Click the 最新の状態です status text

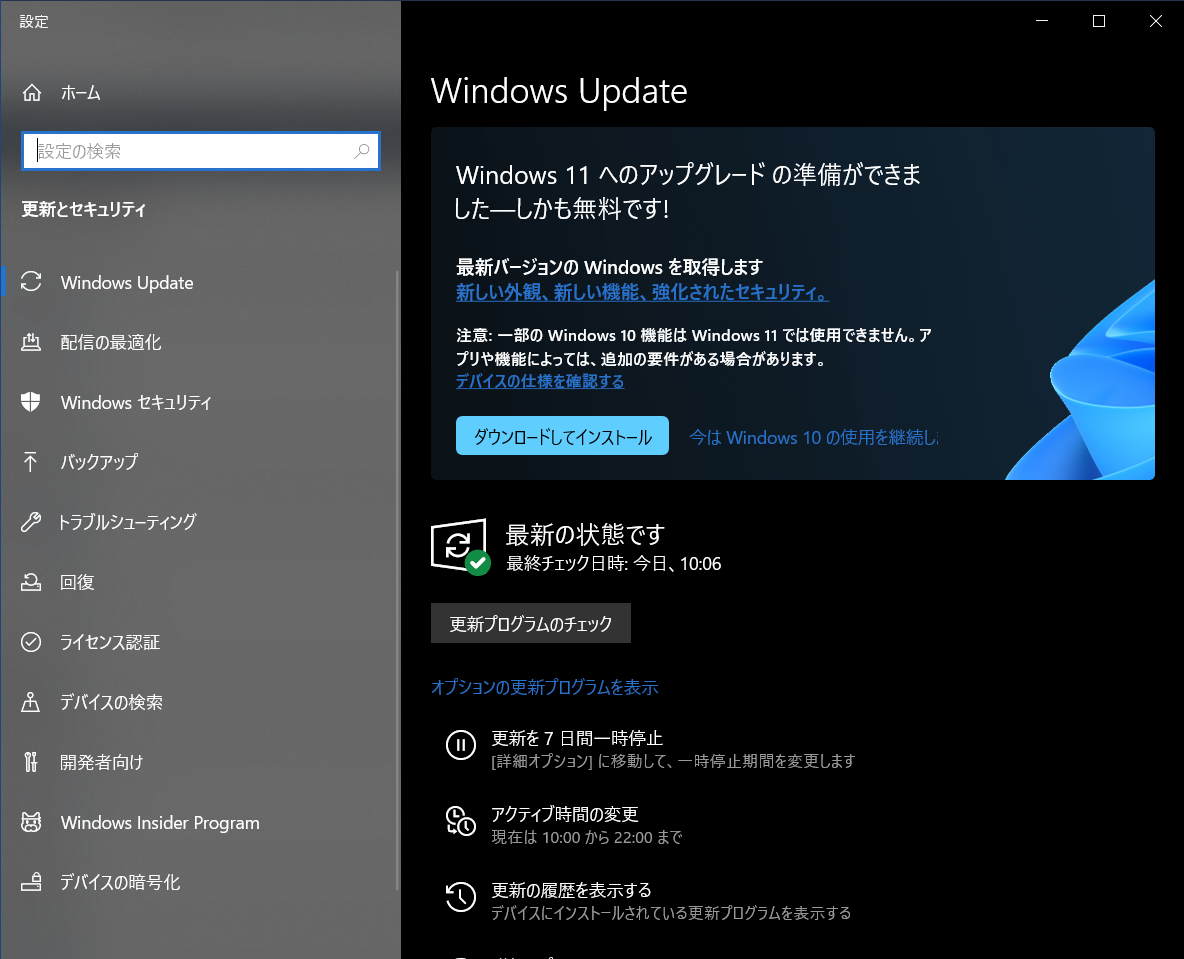click(585, 534)
